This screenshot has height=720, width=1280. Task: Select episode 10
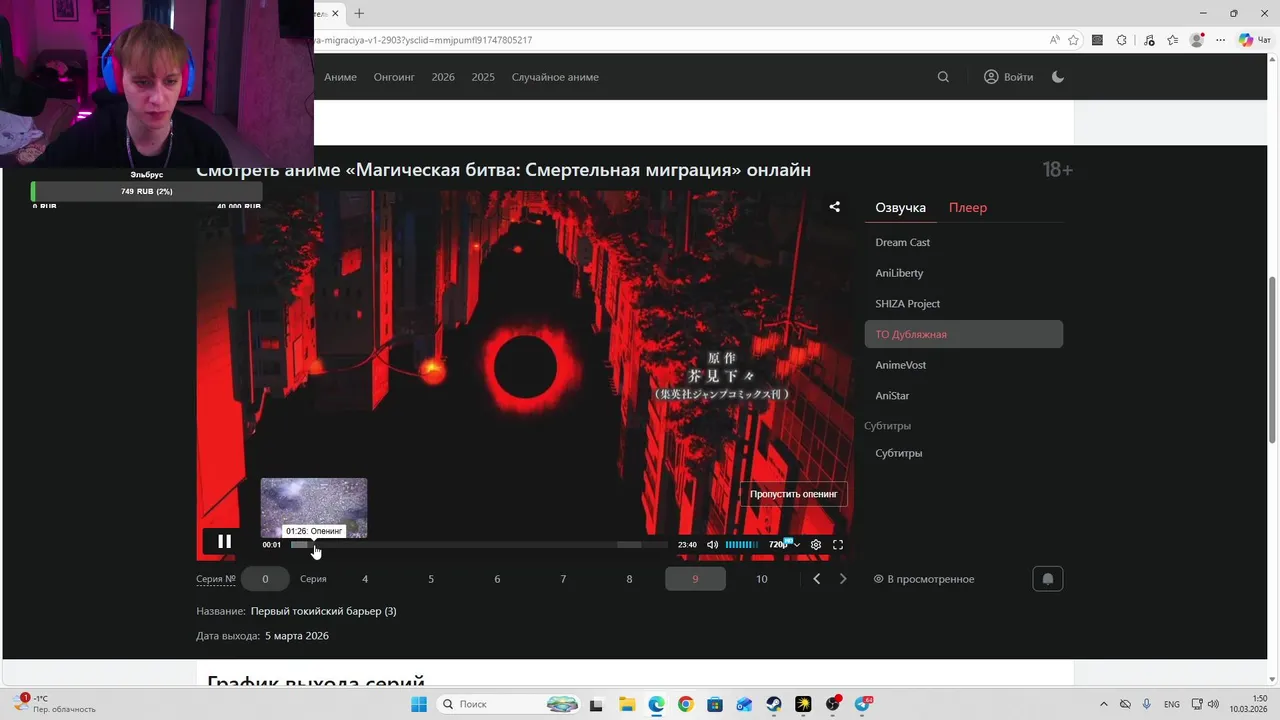click(762, 579)
